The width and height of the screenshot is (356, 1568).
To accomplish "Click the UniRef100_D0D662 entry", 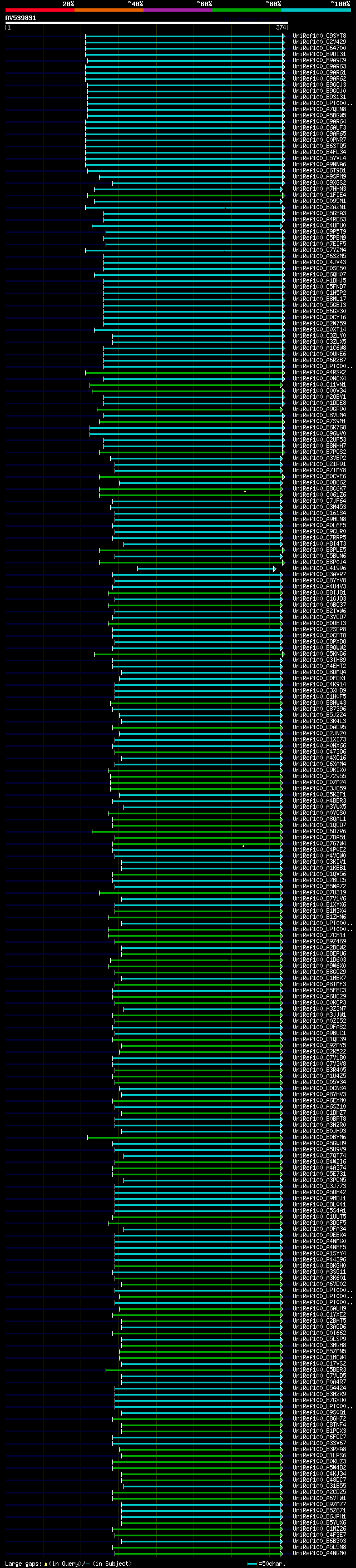I will tap(319, 483).
